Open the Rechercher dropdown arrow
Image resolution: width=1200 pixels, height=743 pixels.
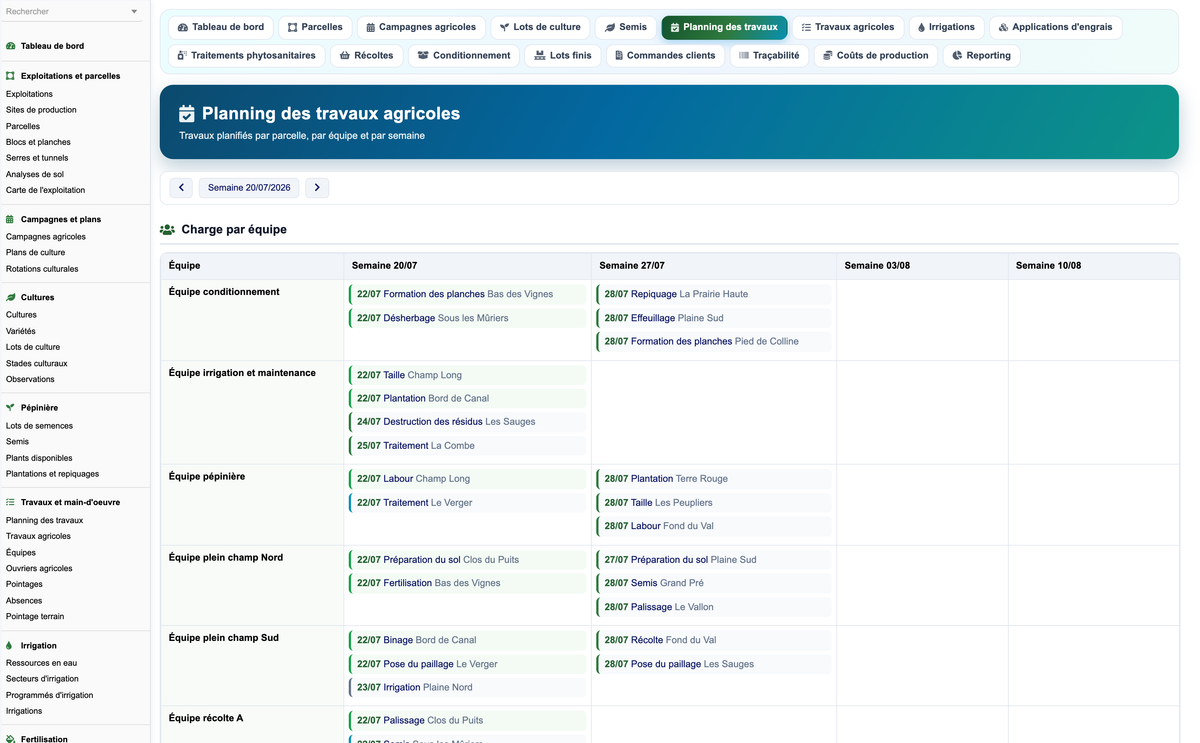tap(134, 12)
